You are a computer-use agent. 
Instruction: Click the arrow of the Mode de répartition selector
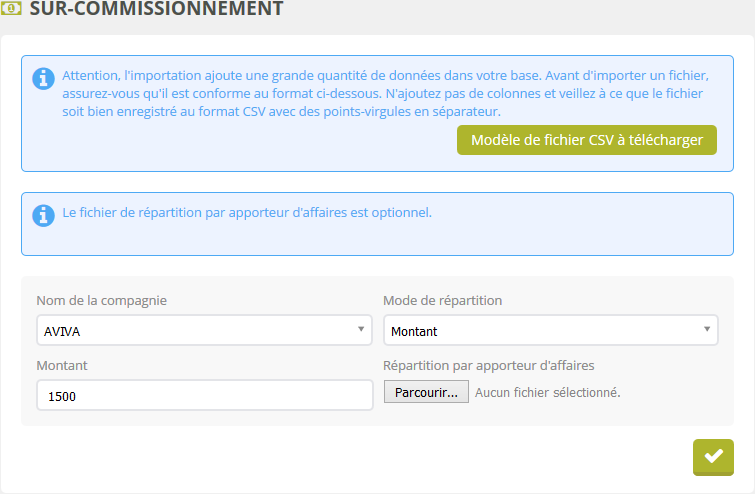pyautogui.click(x=707, y=330)
